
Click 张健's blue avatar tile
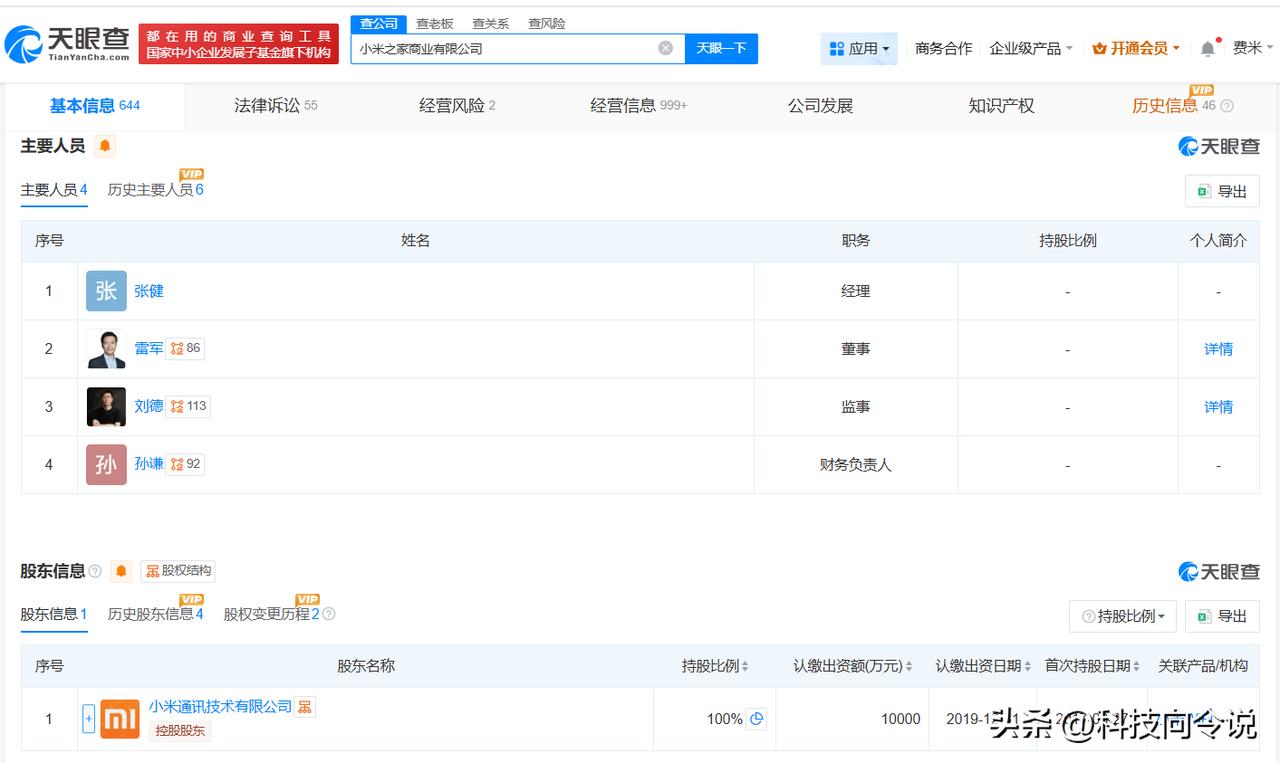tap(106, 291)
